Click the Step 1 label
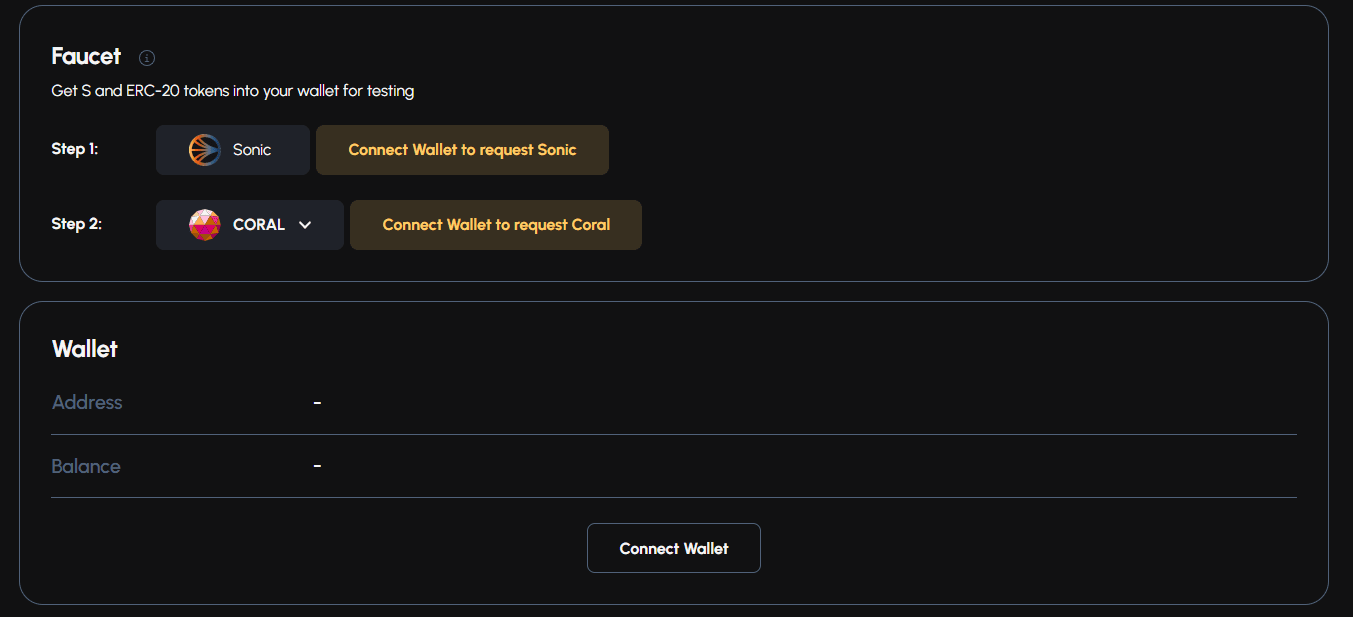Image resolution: width=1353 pixels, height=617 pixels. click(75, 149)
